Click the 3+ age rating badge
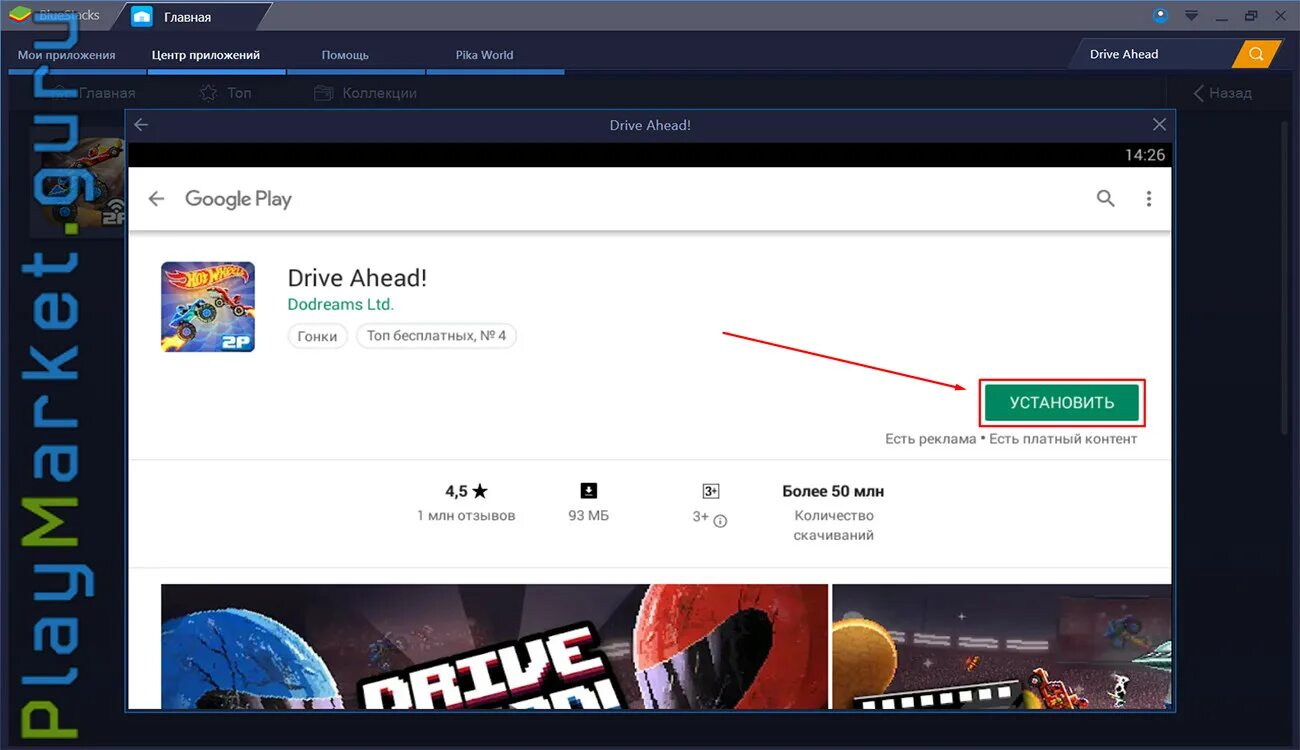 point(711,491)
